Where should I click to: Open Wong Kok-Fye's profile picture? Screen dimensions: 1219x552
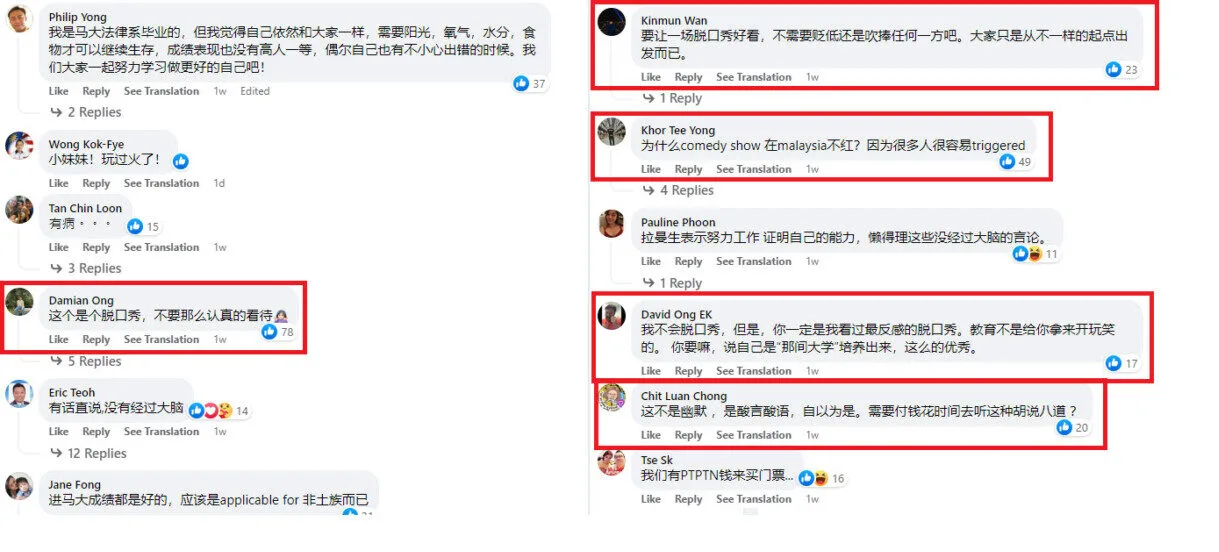[19, 146]
